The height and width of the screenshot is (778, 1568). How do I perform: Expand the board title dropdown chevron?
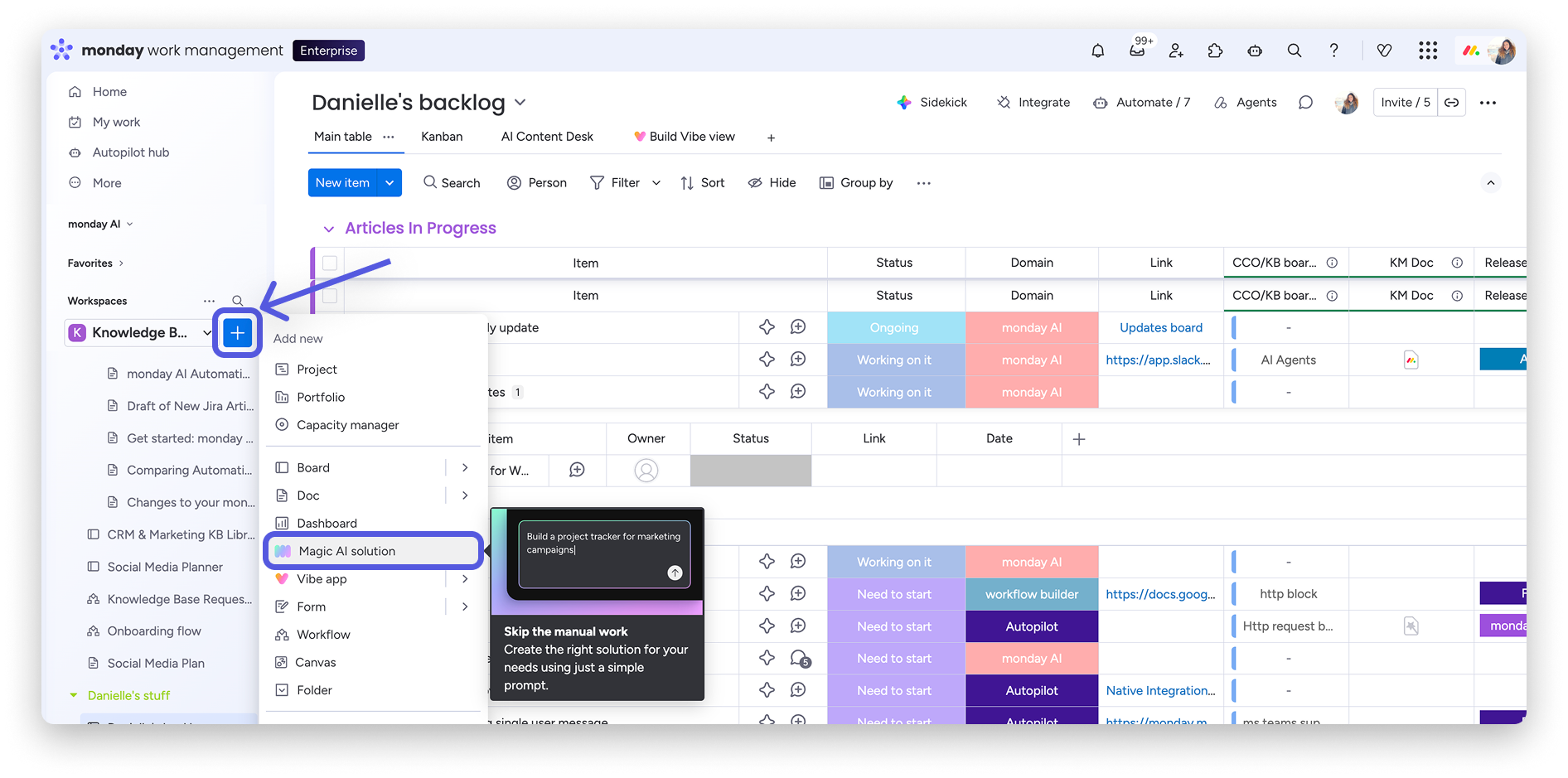(520, 103)
